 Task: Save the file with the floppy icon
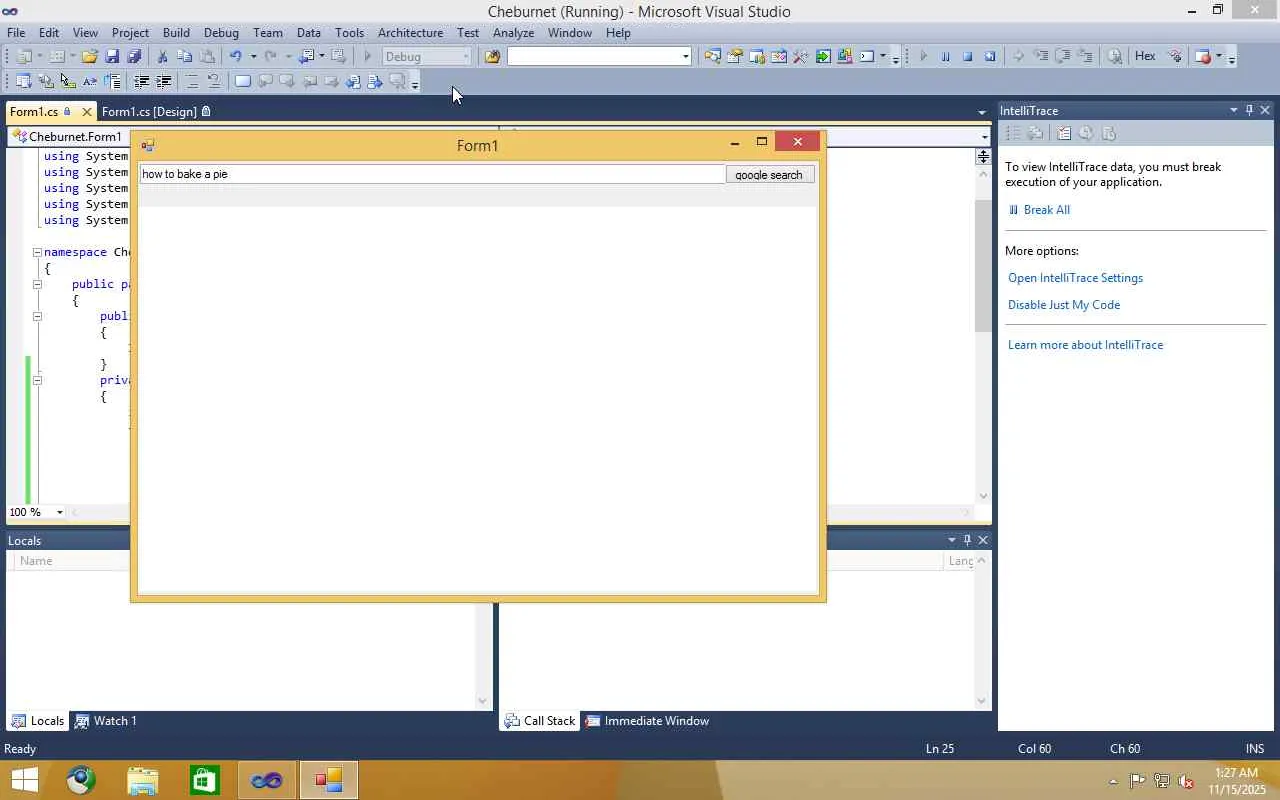(x=112, y=57)
